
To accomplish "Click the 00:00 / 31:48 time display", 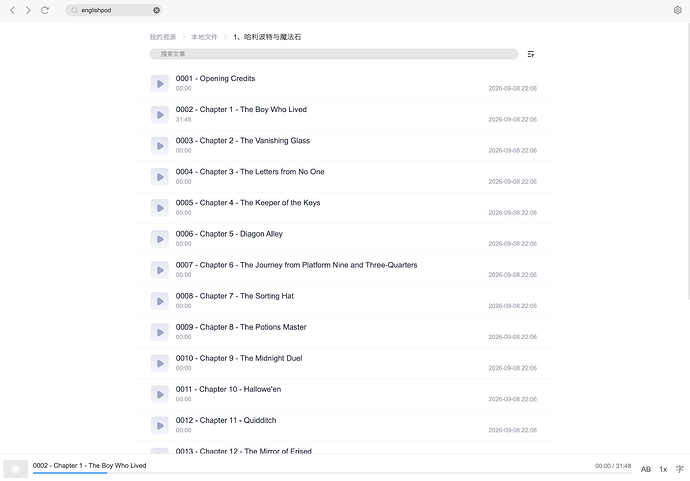I will pyautogui.click(x=613, y=466).
